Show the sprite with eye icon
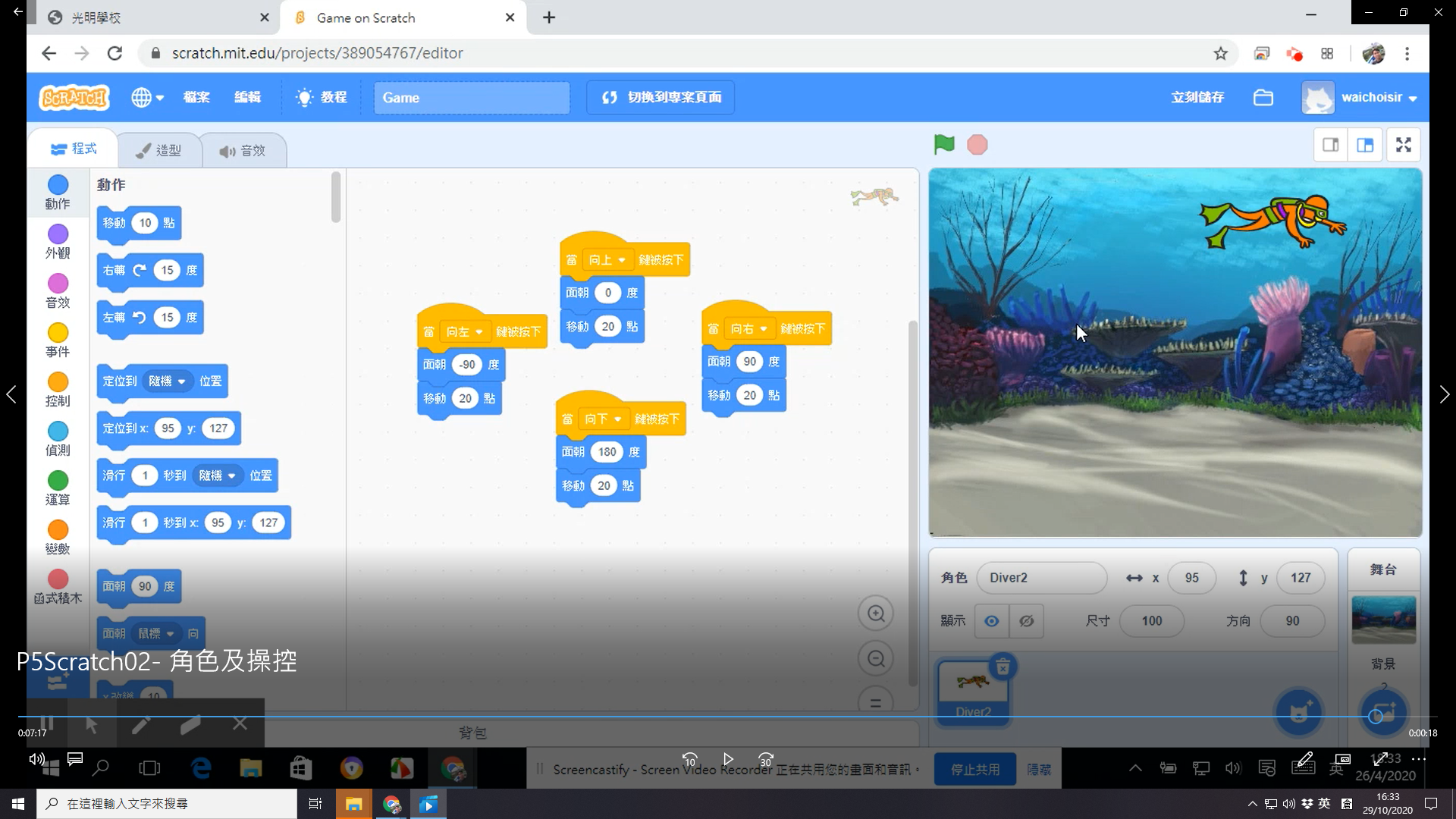This screenshot has height=819, width=1456. point(991,621)
